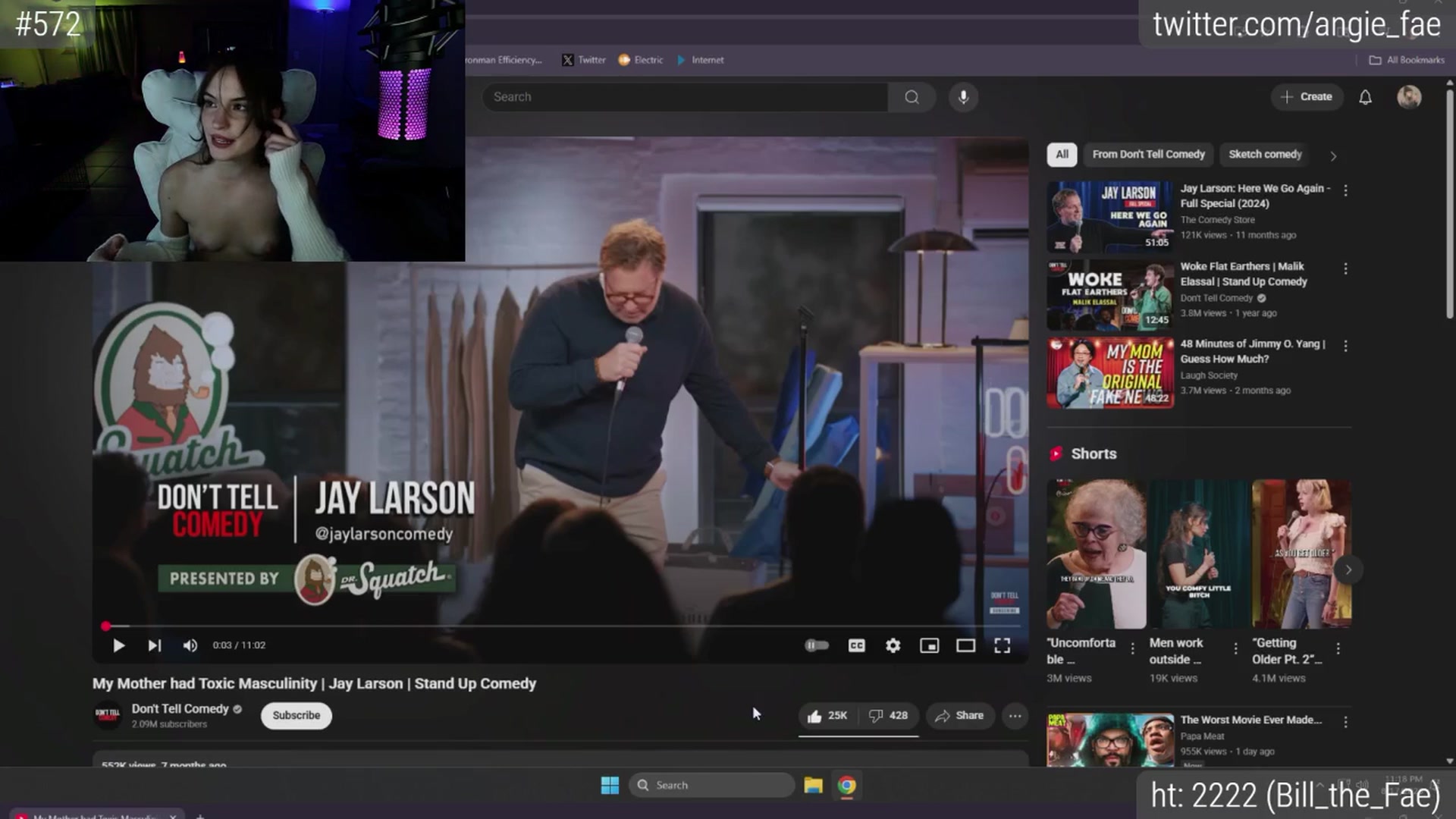Open File Explorer from taskbar
The width and height of the screenshot is (1456, 819).
[813, 785]
